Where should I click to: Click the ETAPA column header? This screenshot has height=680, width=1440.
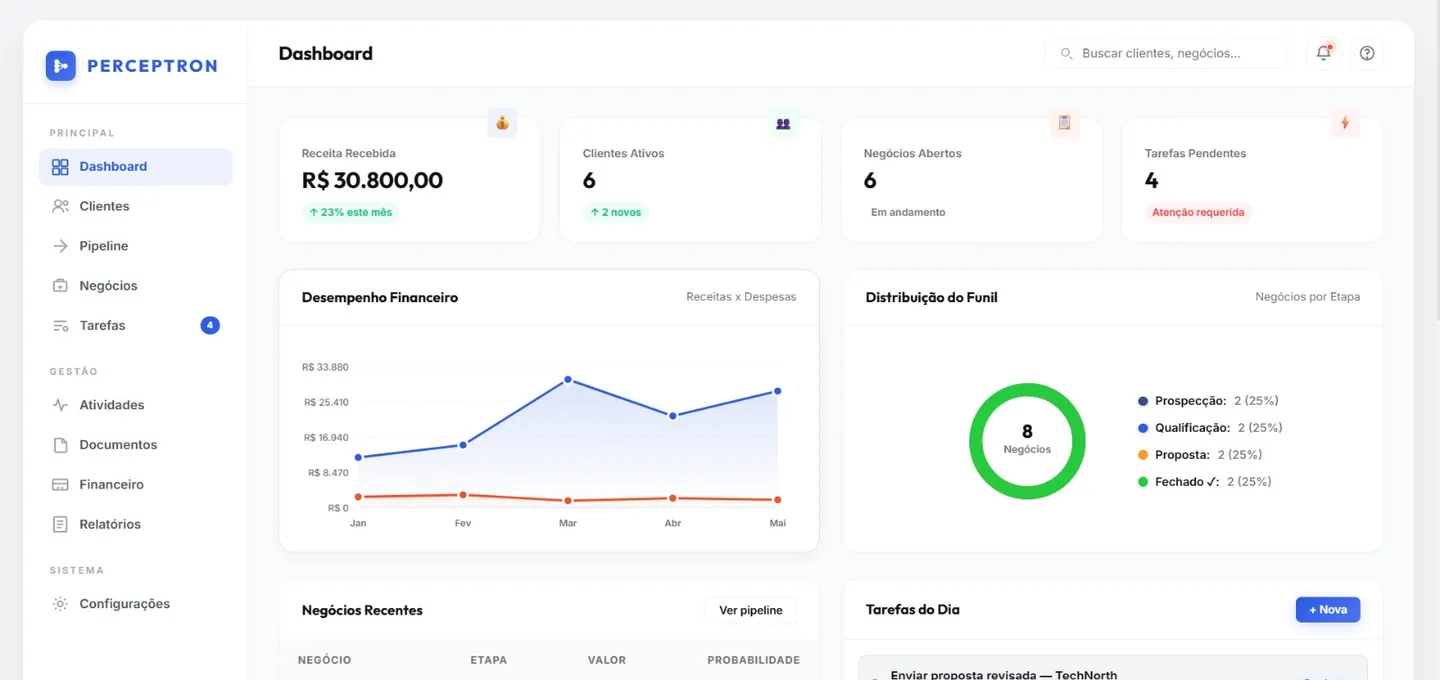[x=489, y=660]
